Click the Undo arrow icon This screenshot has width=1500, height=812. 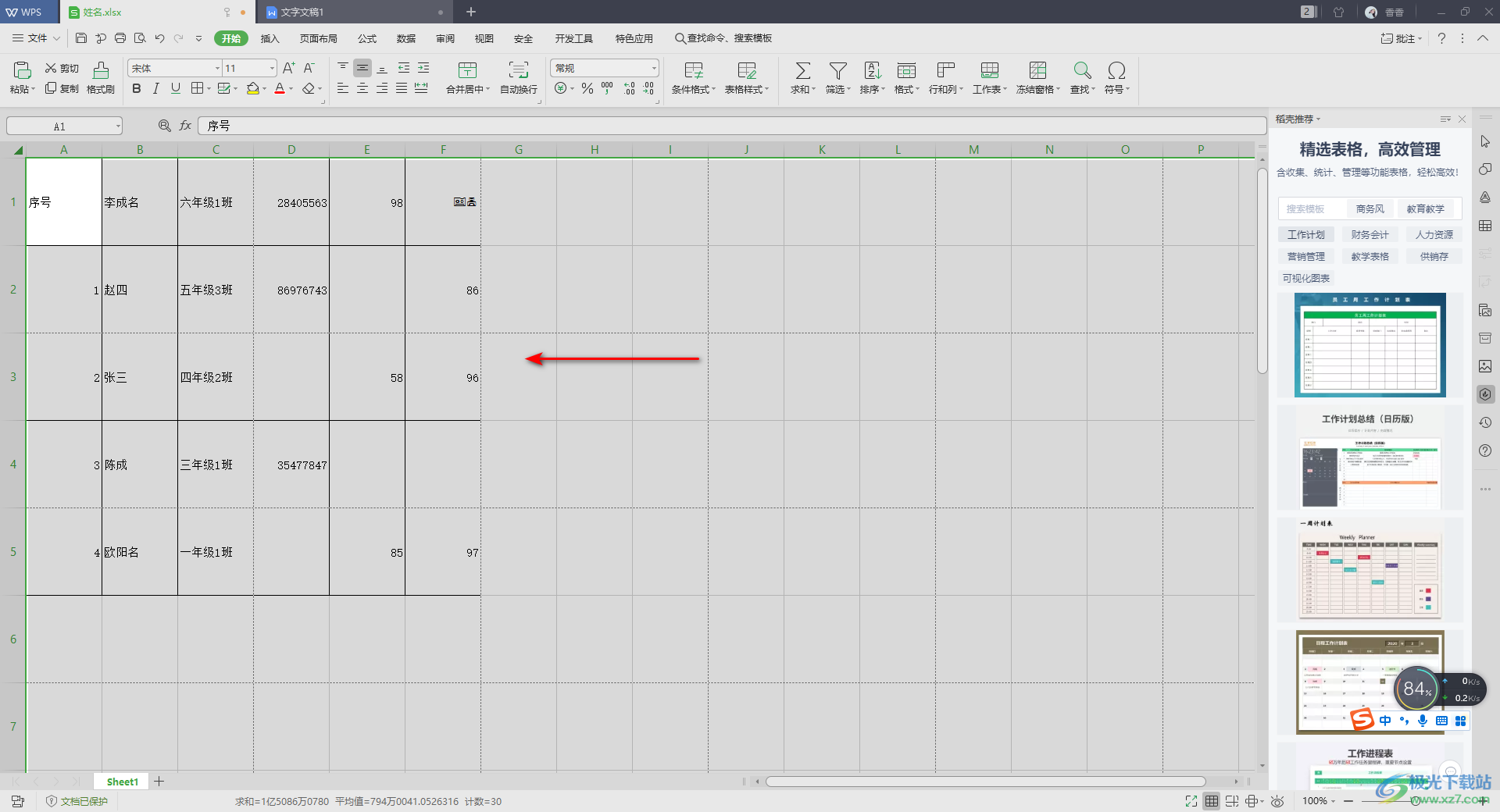click(x=159, y=38)
